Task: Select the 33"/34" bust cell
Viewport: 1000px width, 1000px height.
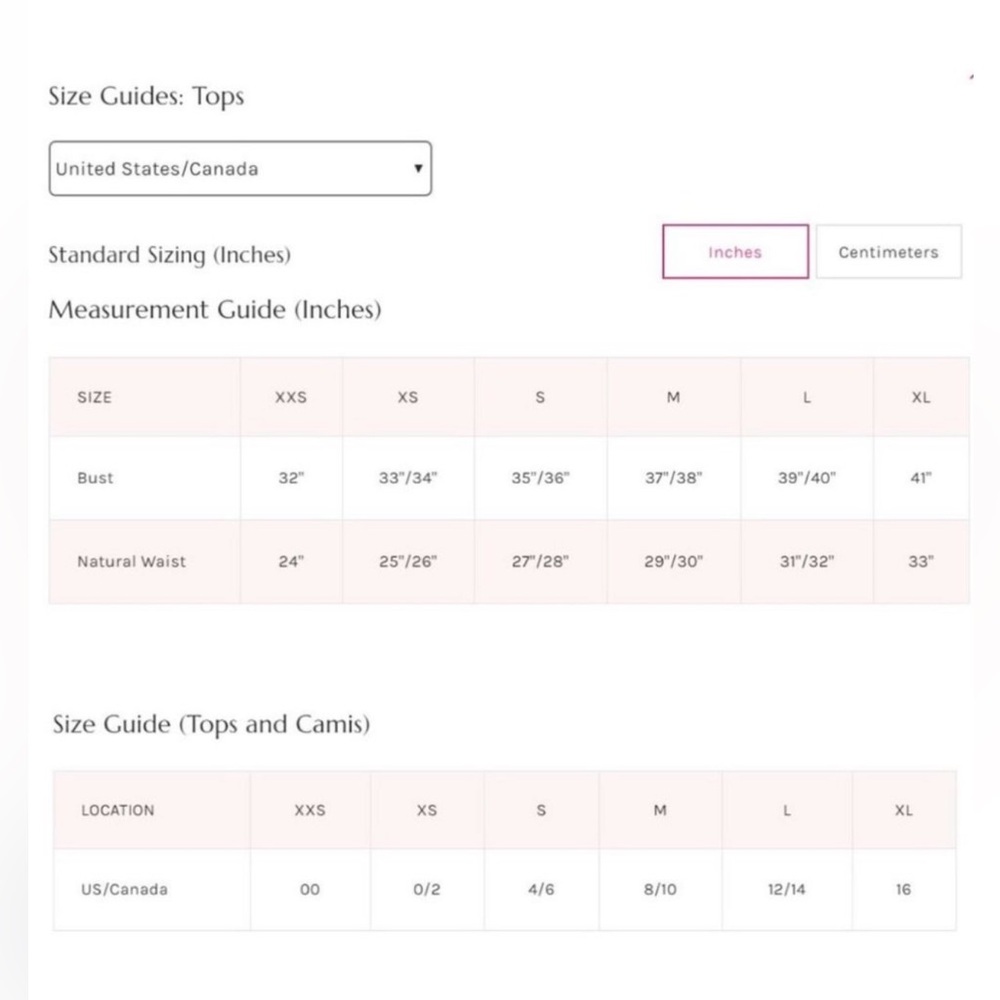Action: [x=408, y=478]
